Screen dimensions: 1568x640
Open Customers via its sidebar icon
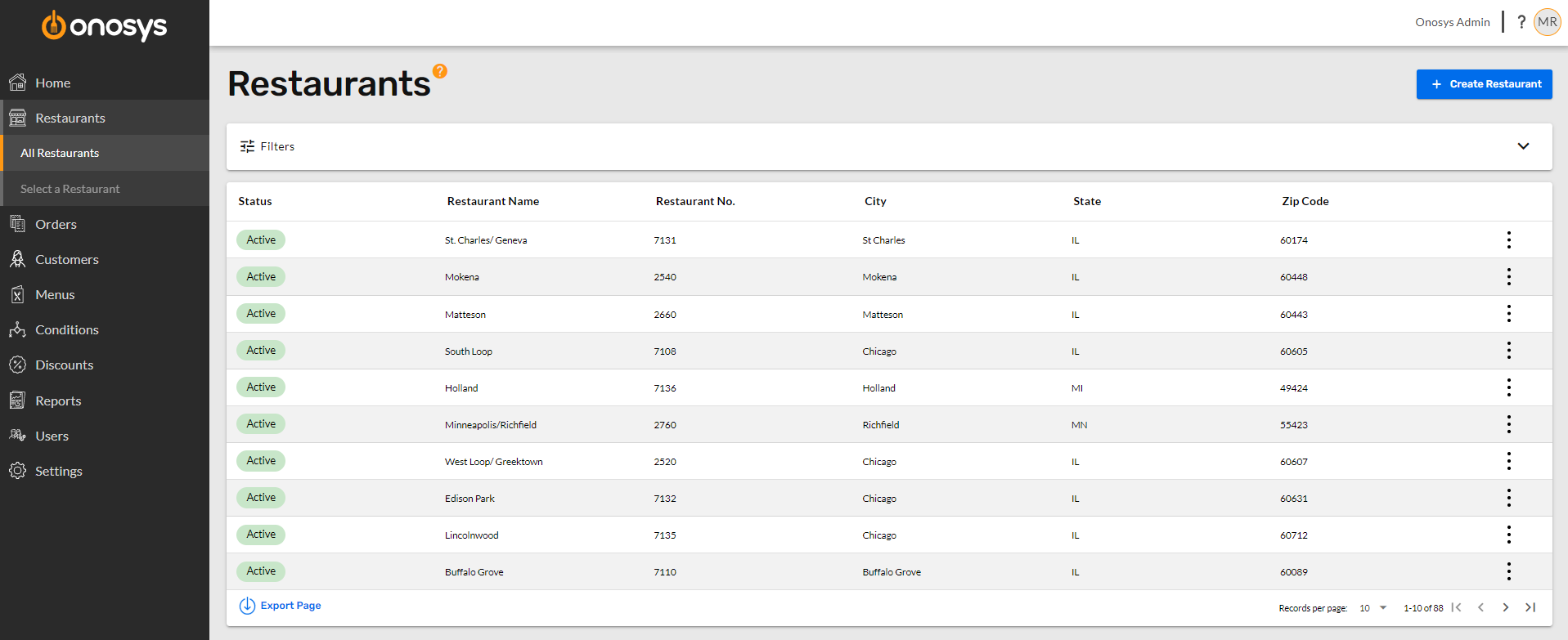coord(17,259)
